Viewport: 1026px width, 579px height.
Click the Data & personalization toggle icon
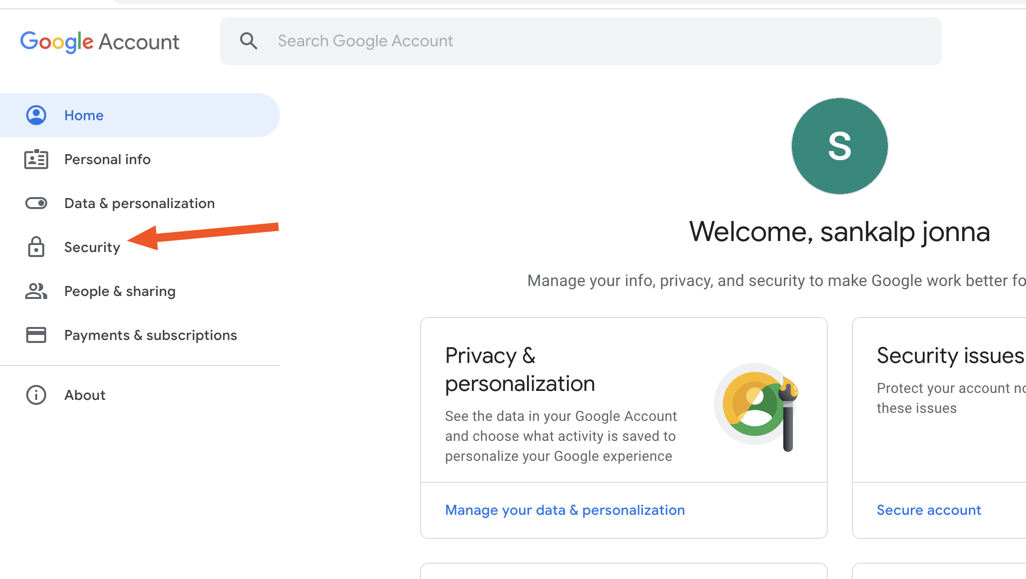(x=36, y=203)
